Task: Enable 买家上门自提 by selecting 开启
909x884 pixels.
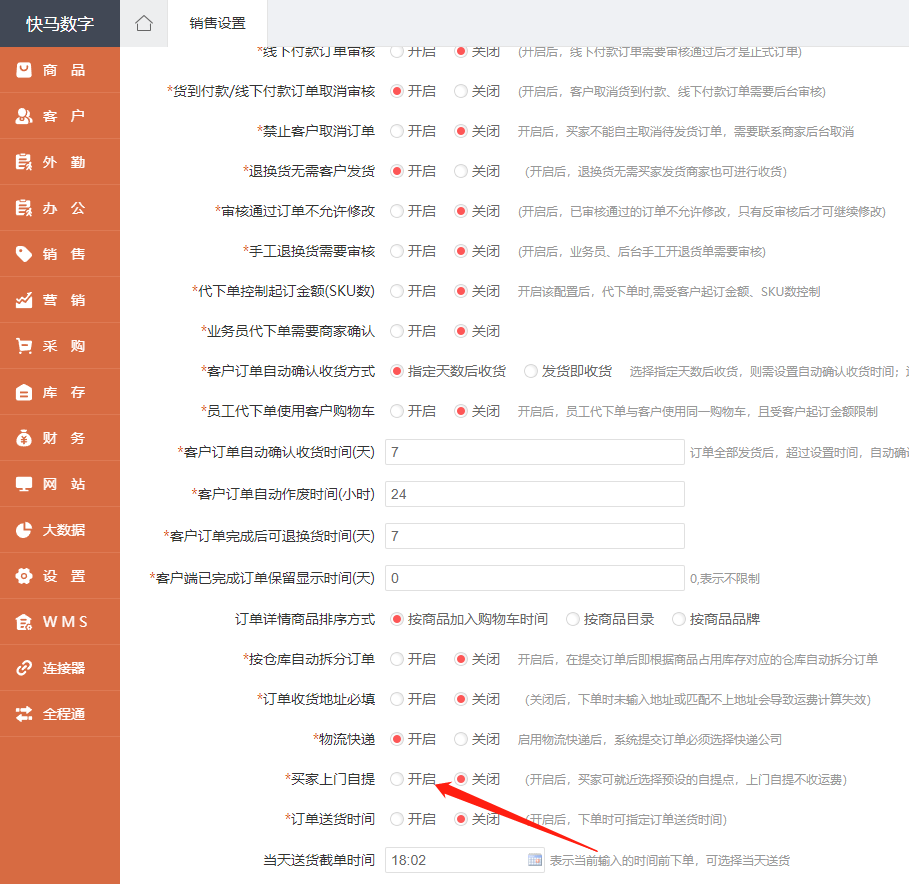Action: [397, 779]
